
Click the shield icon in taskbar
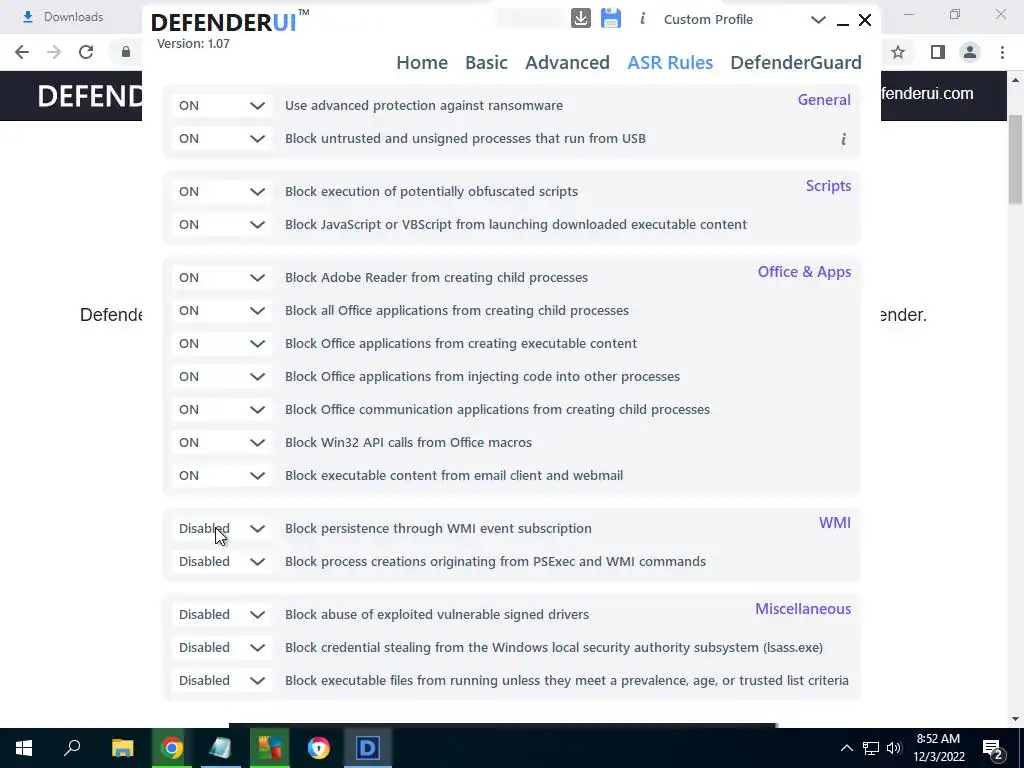319,748
